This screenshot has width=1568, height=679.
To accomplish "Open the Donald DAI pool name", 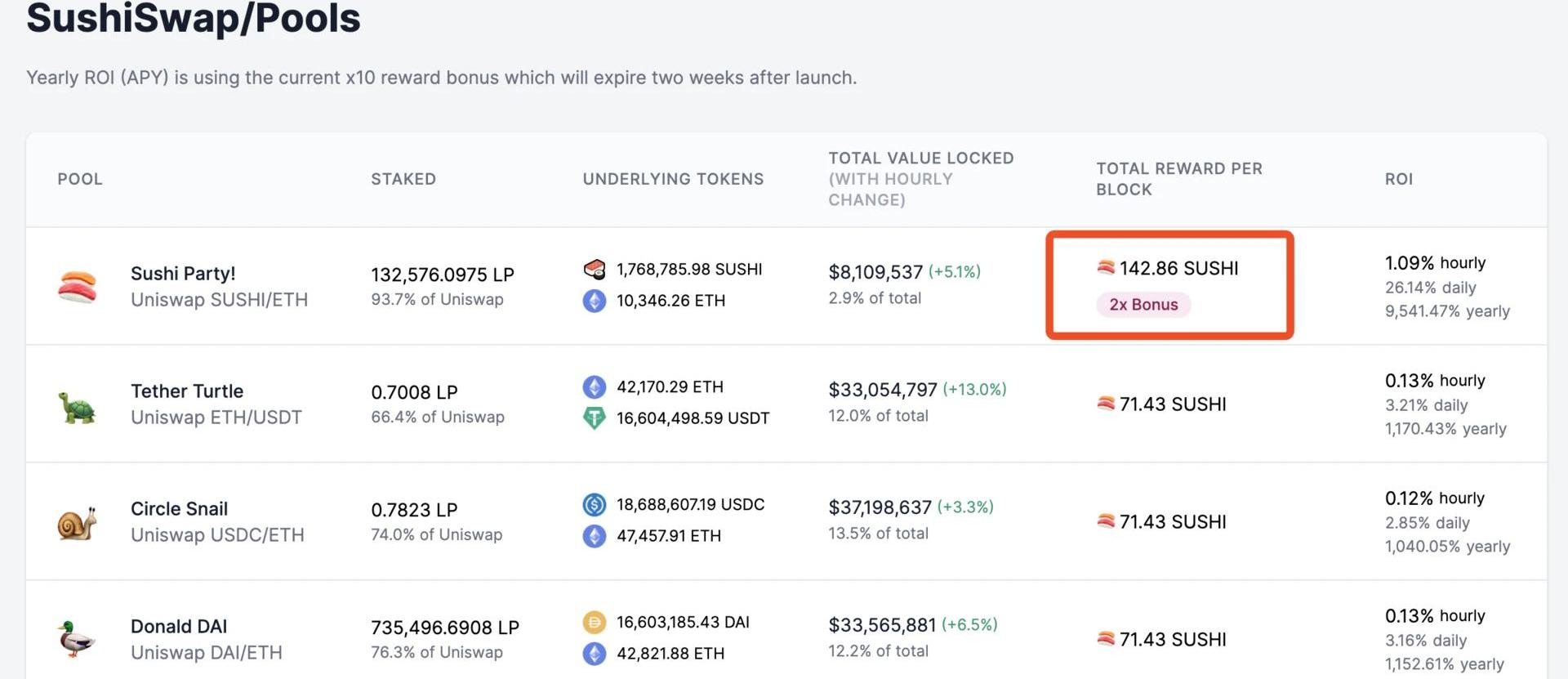I will click(x=179, y=627).
